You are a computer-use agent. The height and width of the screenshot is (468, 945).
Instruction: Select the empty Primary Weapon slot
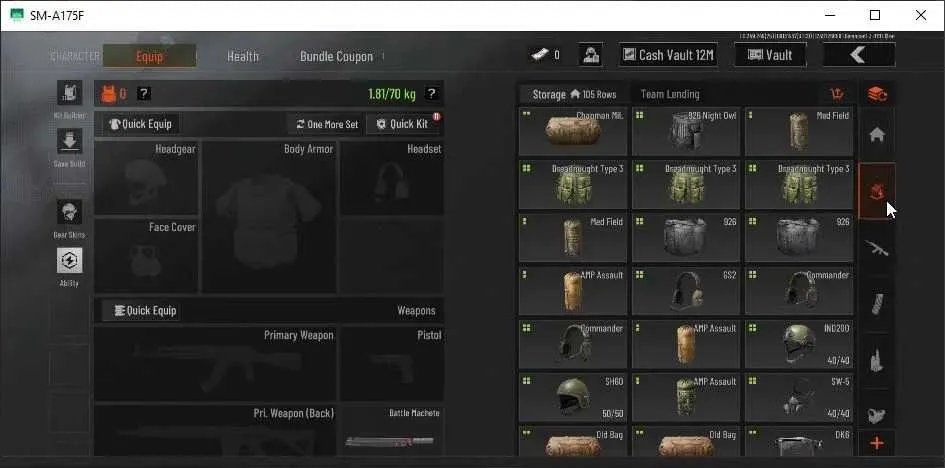pyautogui.click(x=215, y=364)
